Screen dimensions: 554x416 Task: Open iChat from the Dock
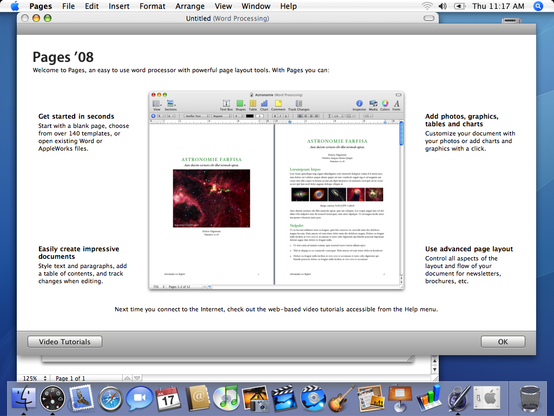(139, 398)
